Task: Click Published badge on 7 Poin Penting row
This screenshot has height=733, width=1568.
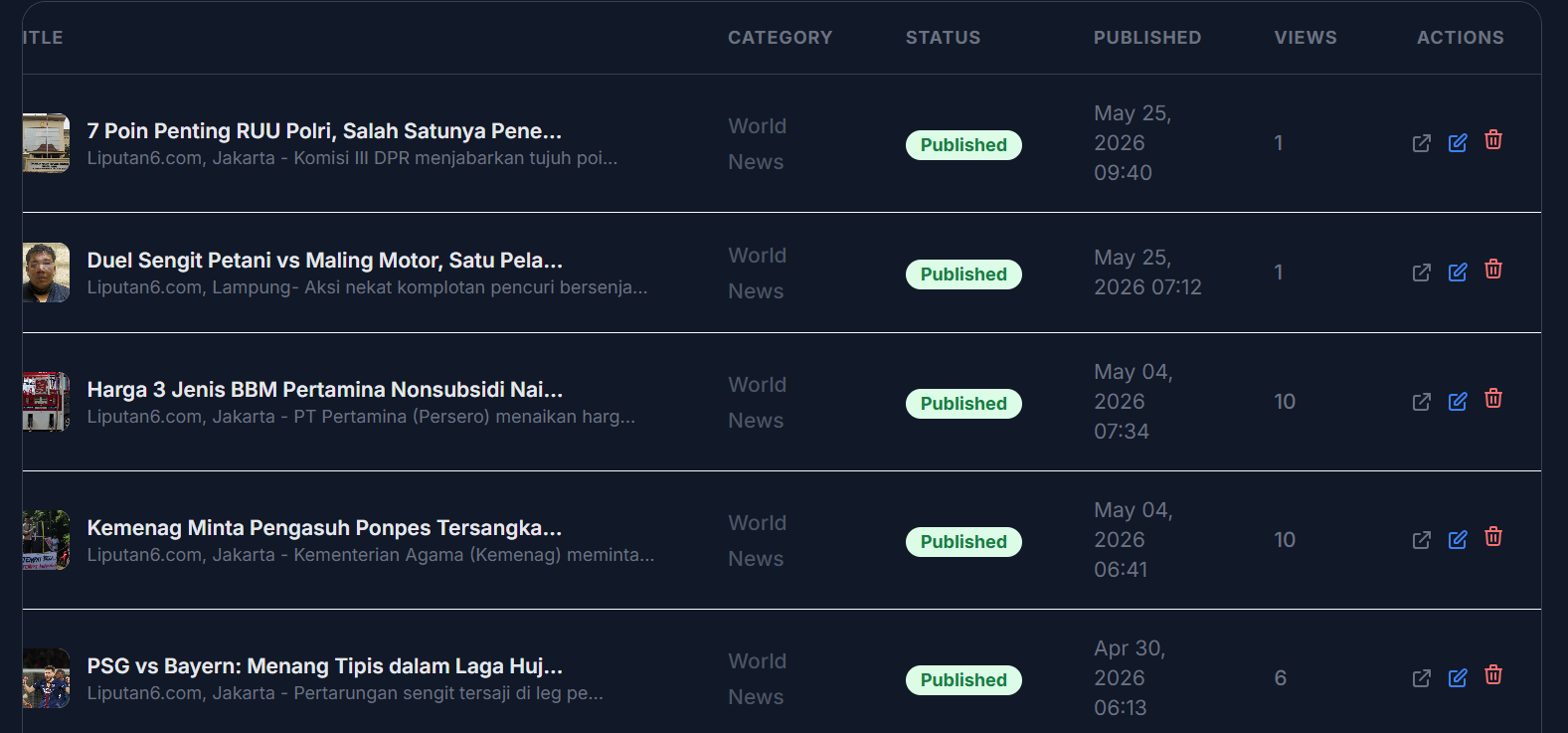Action: 963,145
